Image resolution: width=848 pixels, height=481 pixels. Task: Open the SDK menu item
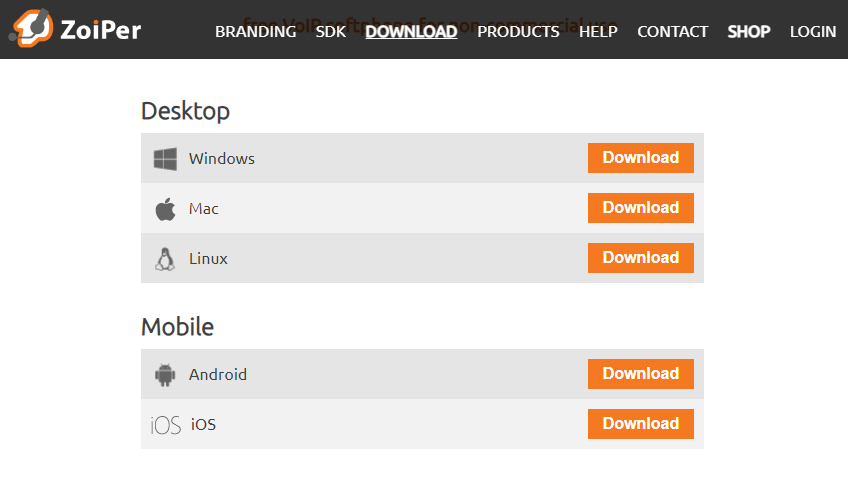tap(330, 31)
